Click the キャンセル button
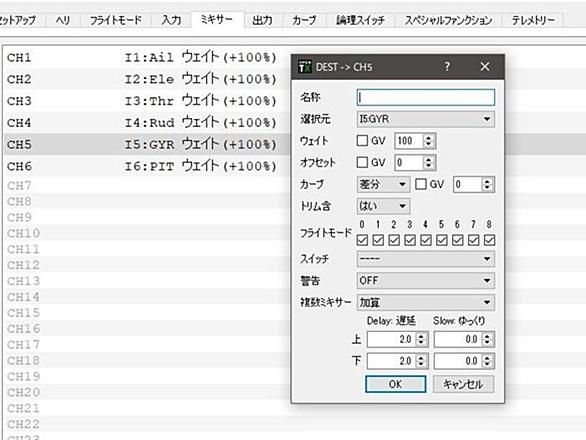This screenshot has width=586, height=440. tap(463, 384)
